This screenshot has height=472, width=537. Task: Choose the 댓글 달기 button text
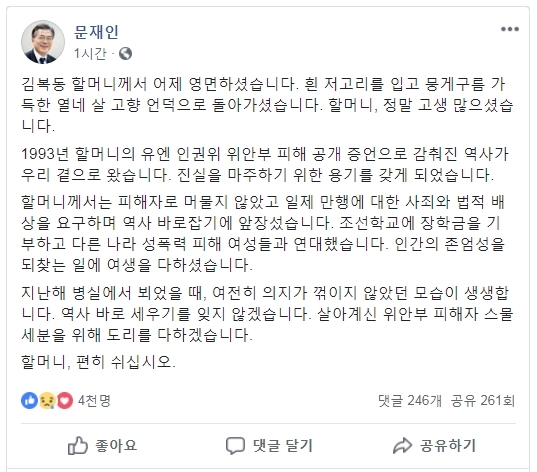(x=283, y=446)
